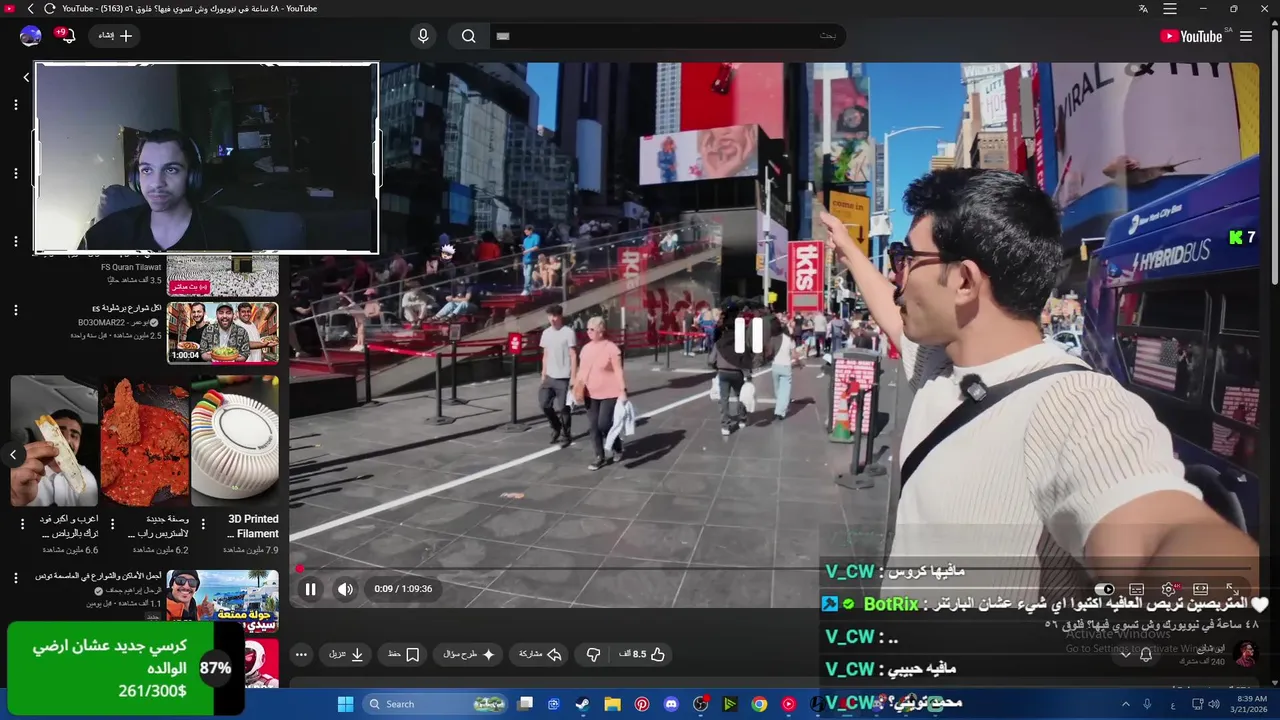Open the Windows Start menu
The height and width of the screenshot is (720, 1280).
[x=345, y=704]
